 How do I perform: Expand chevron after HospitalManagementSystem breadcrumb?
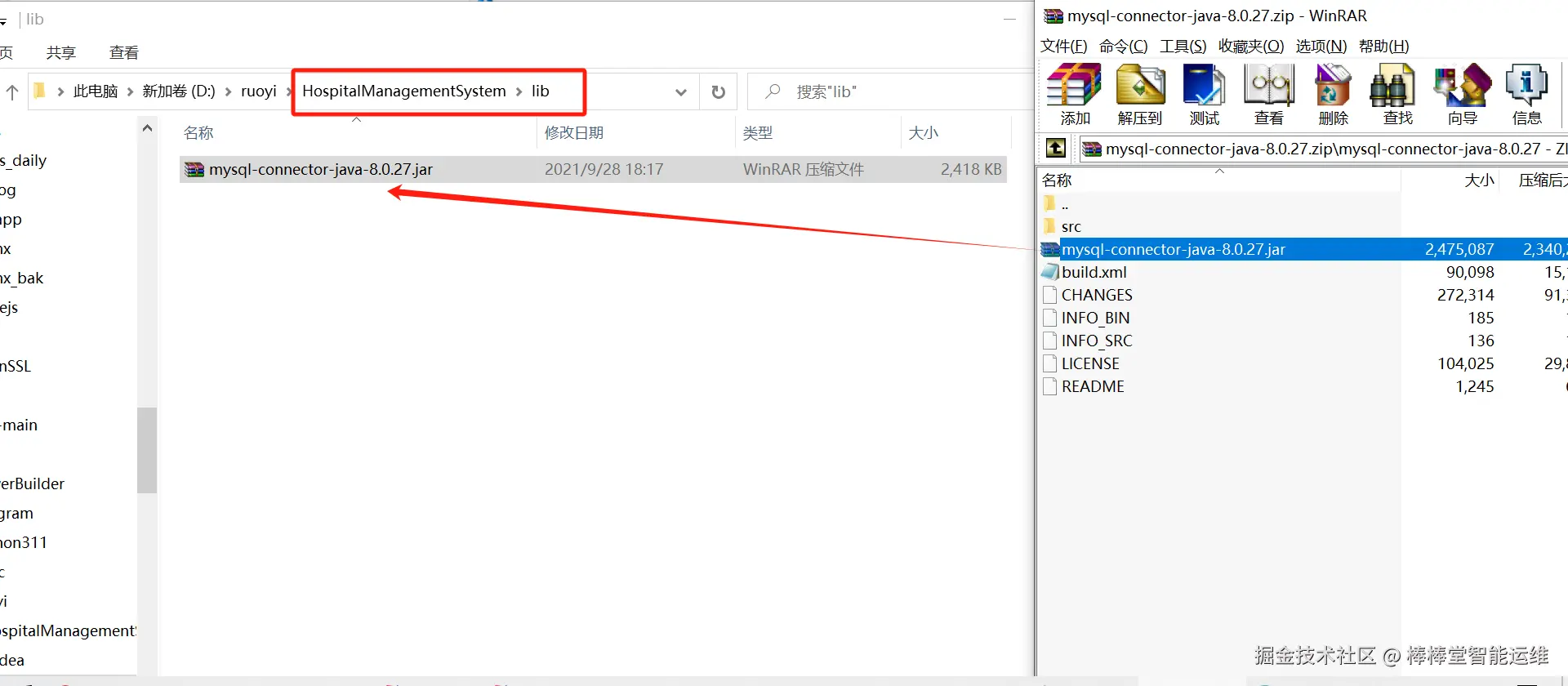pos(519,91)
